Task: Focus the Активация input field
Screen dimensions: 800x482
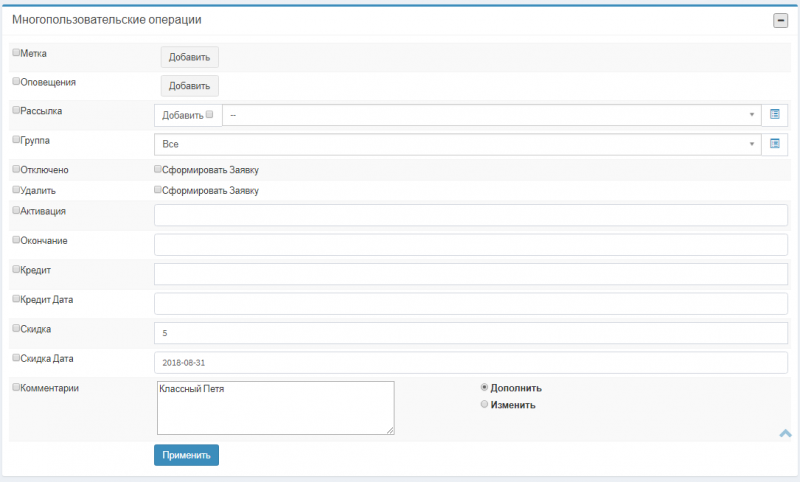Action: pyautogui.click(x=471, y=215)
